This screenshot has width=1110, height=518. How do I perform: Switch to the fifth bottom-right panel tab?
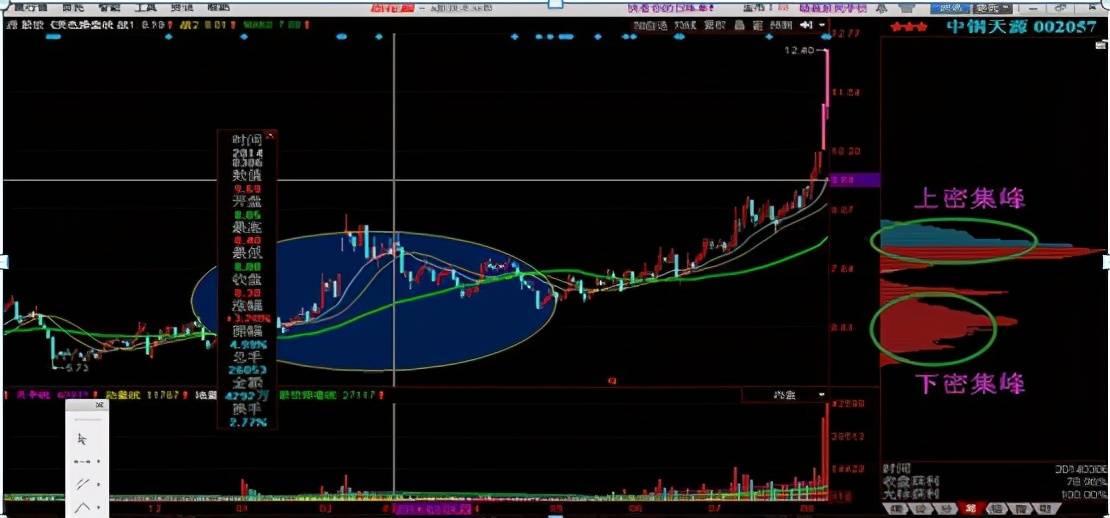click(x=995, y=509)
